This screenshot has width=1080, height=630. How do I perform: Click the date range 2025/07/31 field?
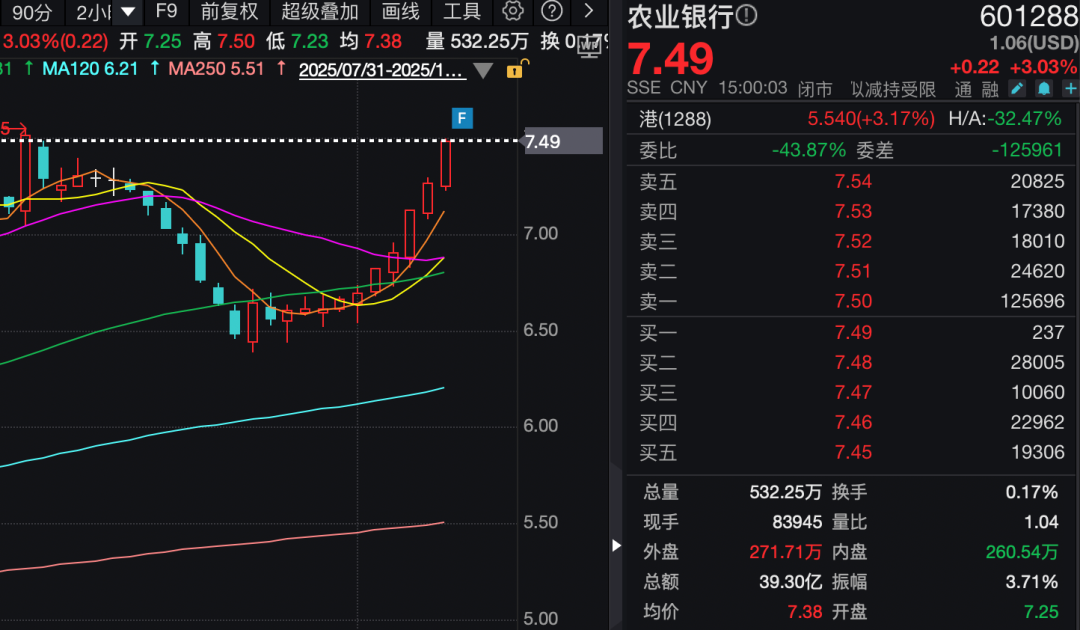click(382, 70)
